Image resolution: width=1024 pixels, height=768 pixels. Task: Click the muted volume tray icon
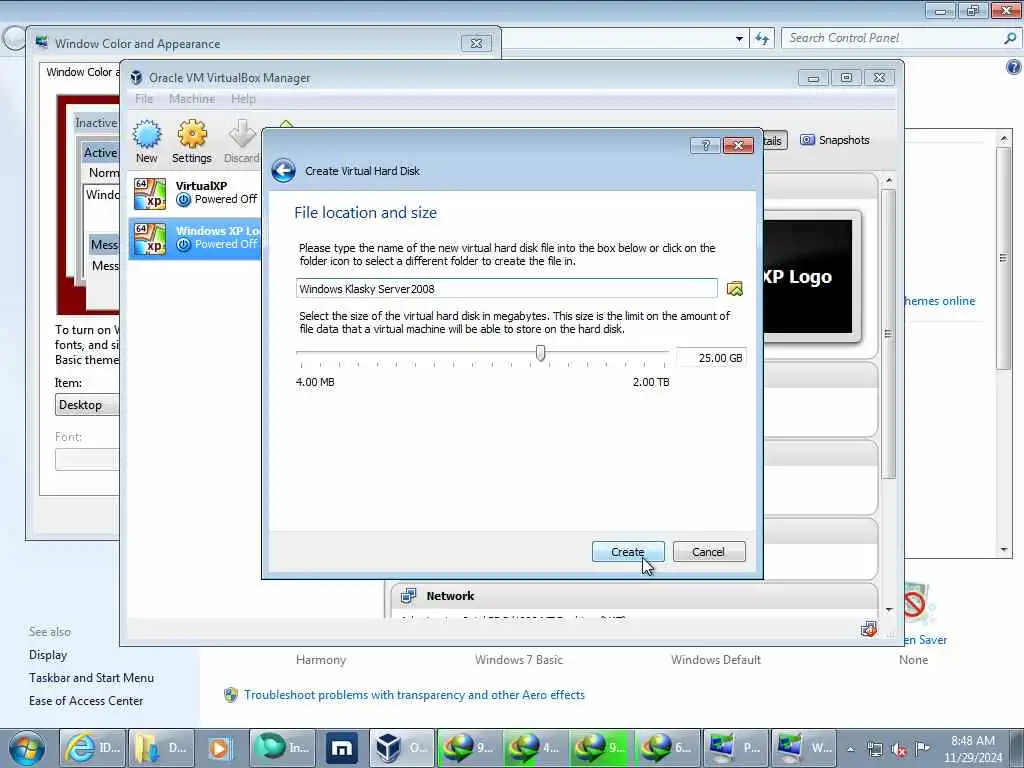(x=899, y=750)
